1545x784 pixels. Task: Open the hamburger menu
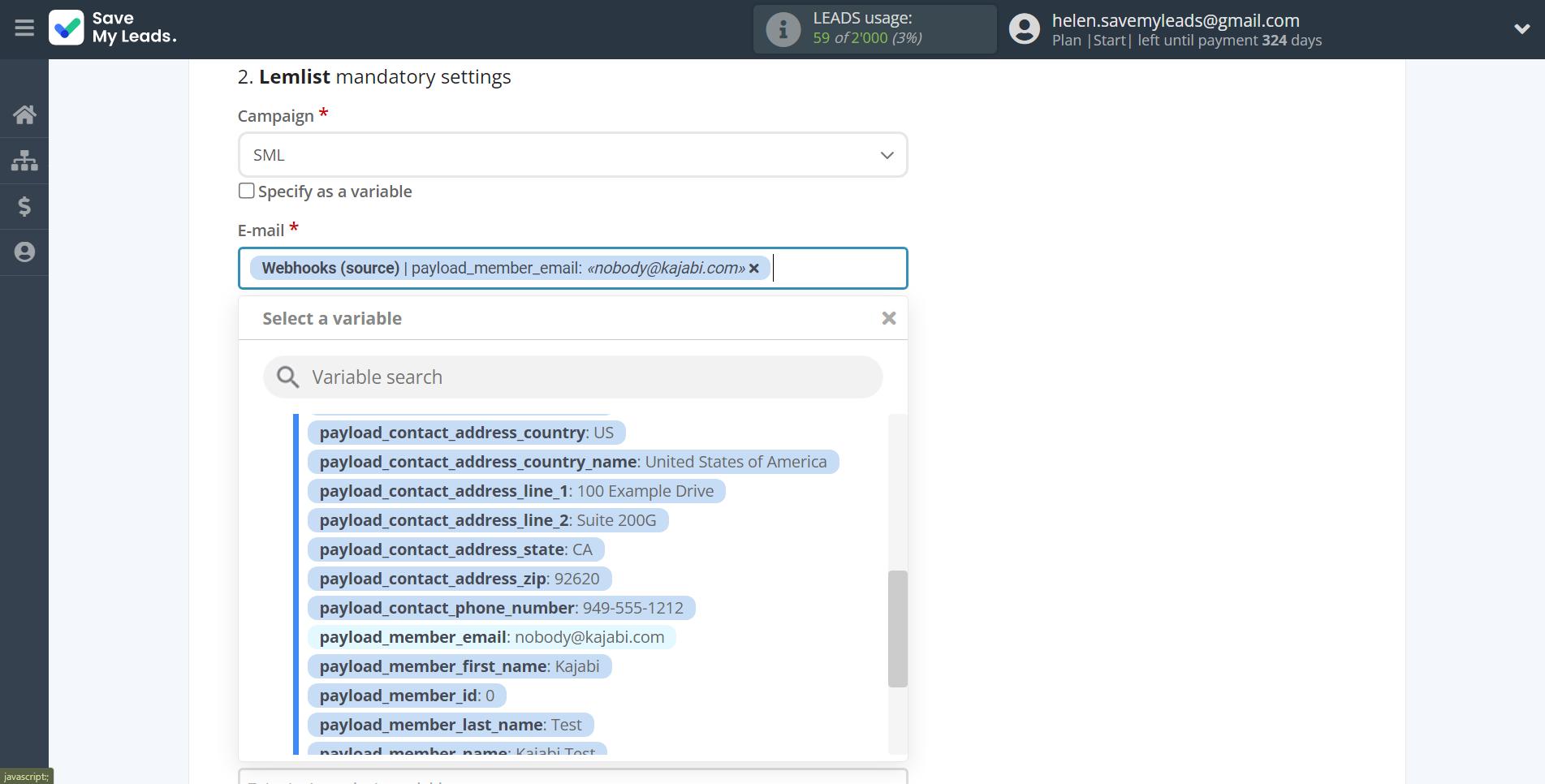click(x=24, y=28)
